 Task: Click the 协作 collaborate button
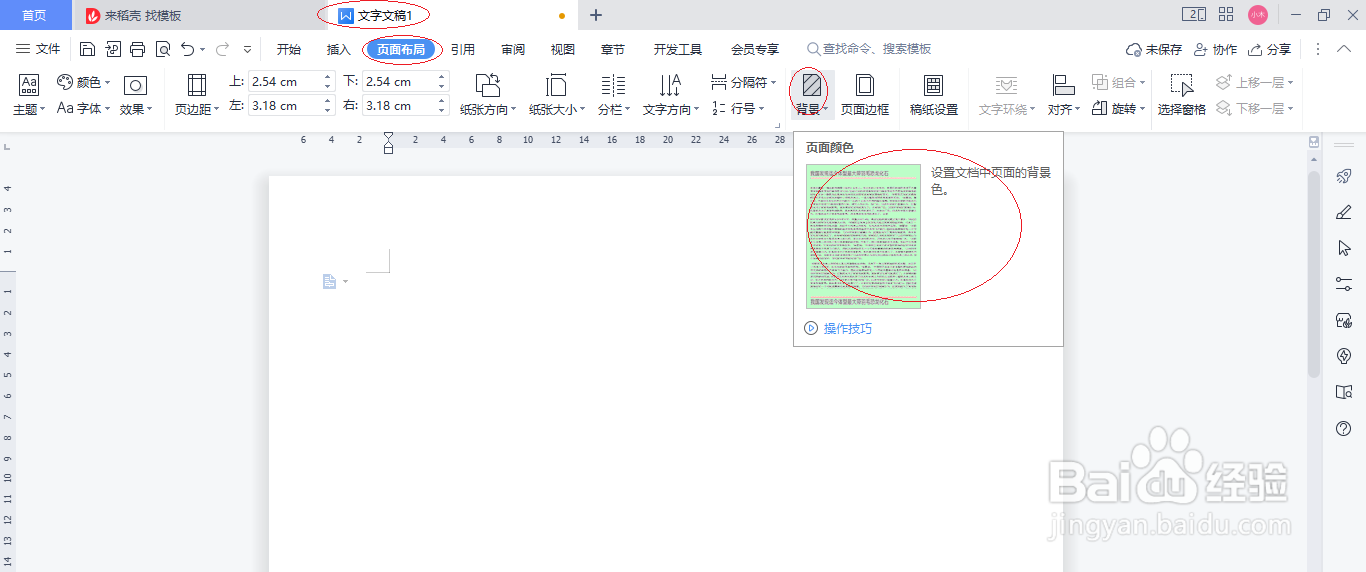[x=1215, y=49]
